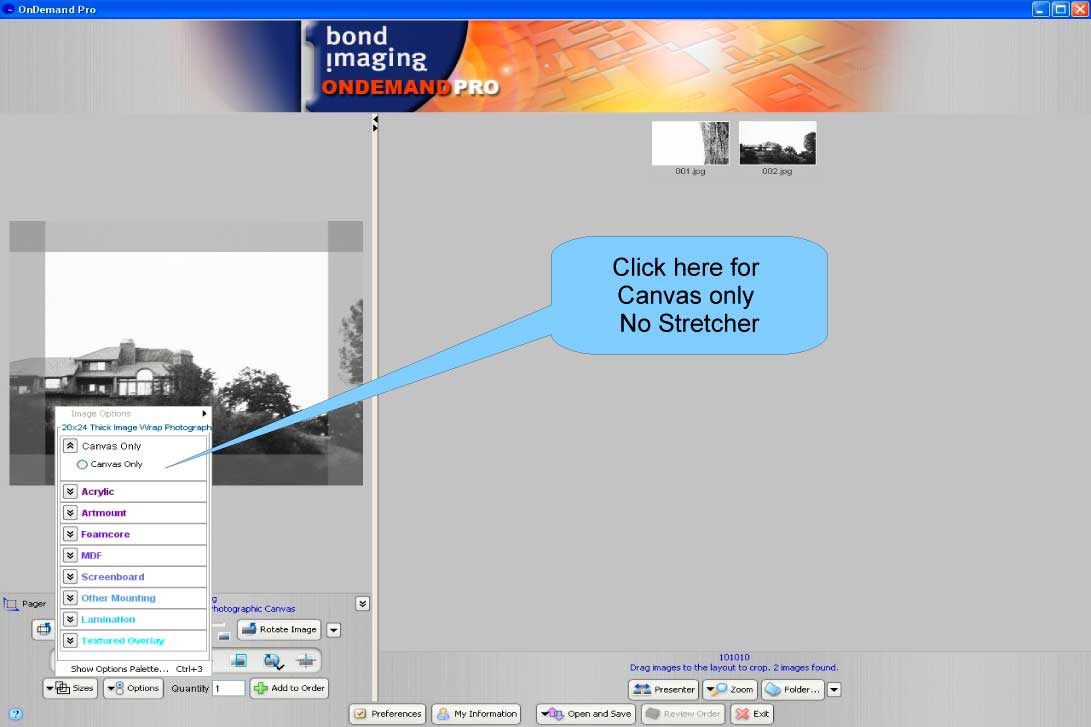Select the 002.jpg image thumbnail
The height and width of the screenshot is (727, 1091).
point(777,141)
